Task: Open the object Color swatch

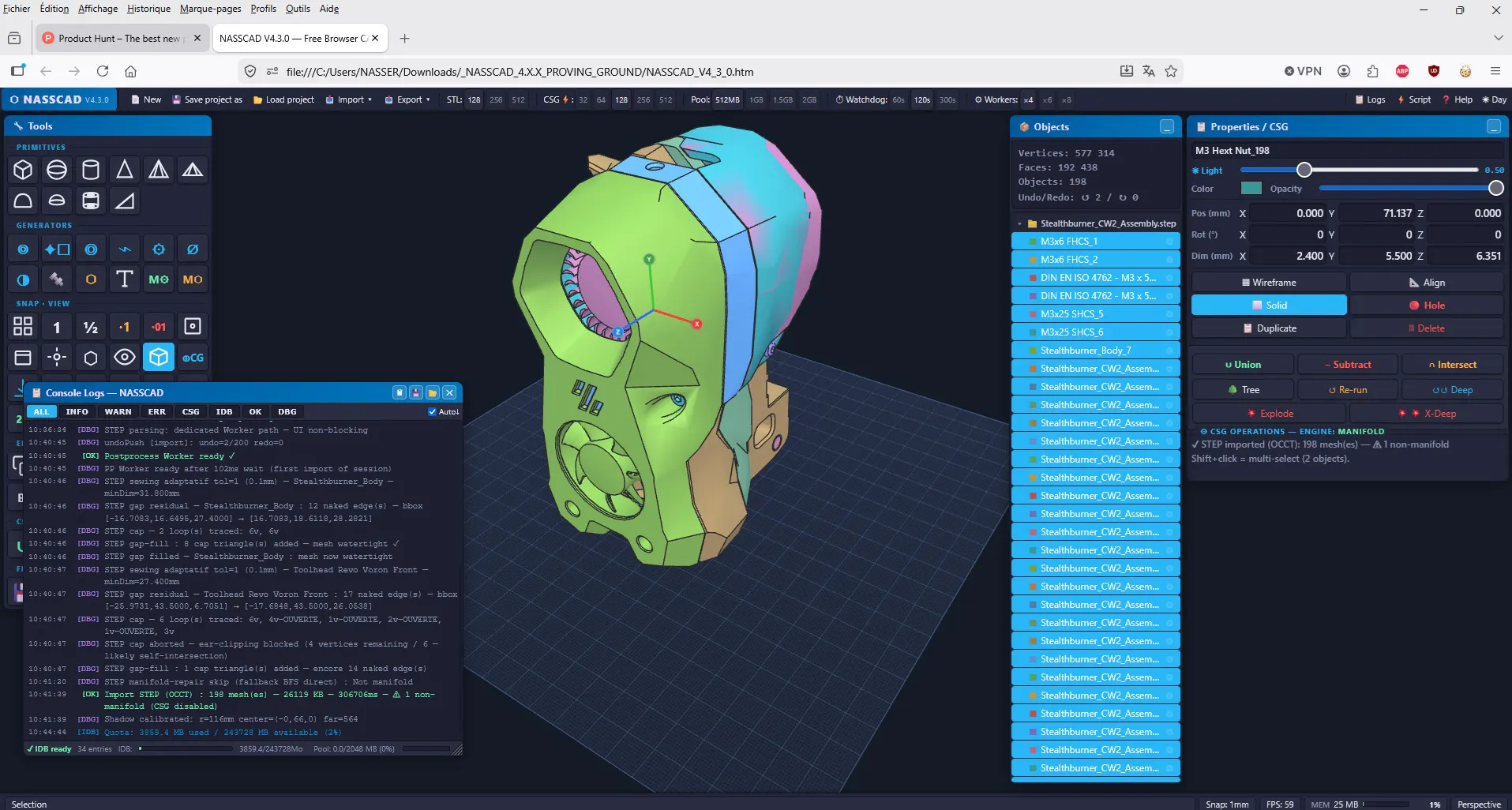Action: click(1251, 188)
